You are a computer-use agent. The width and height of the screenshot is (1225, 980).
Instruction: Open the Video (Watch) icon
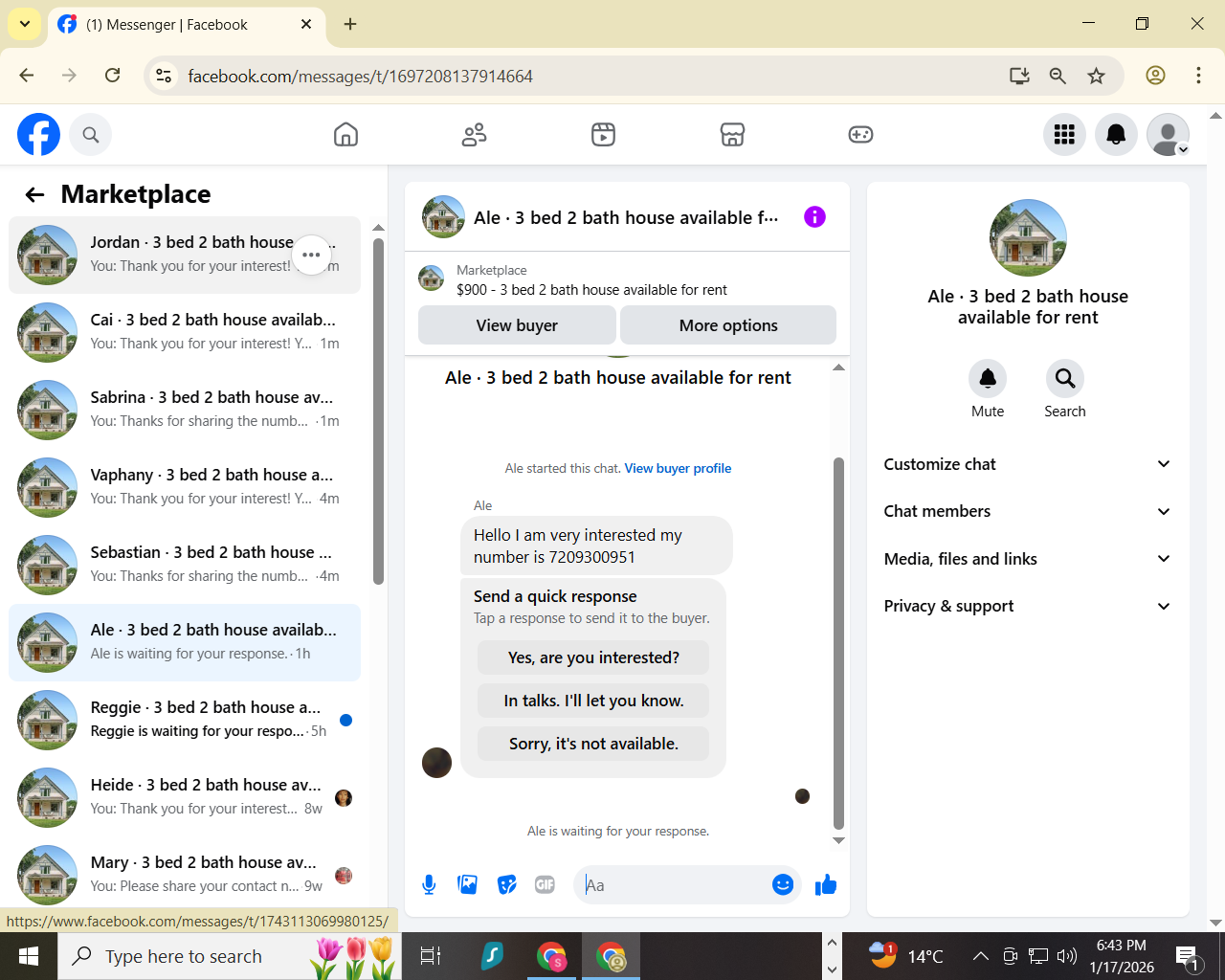603,135
